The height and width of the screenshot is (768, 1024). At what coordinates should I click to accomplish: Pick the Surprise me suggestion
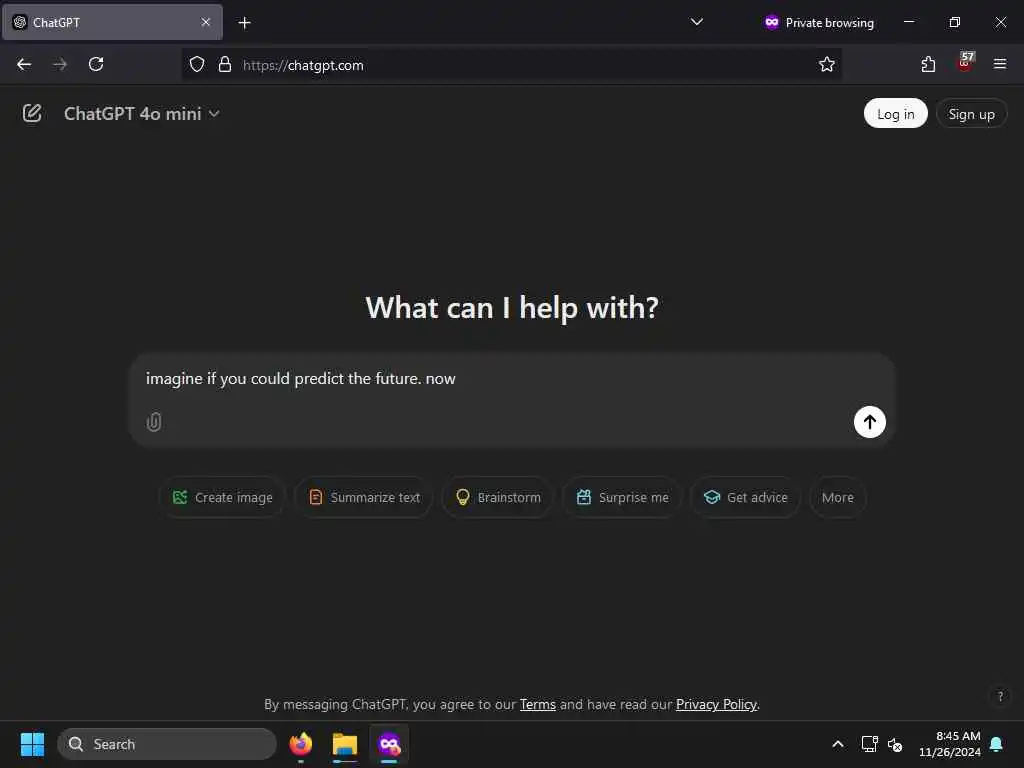coord(622,498)
